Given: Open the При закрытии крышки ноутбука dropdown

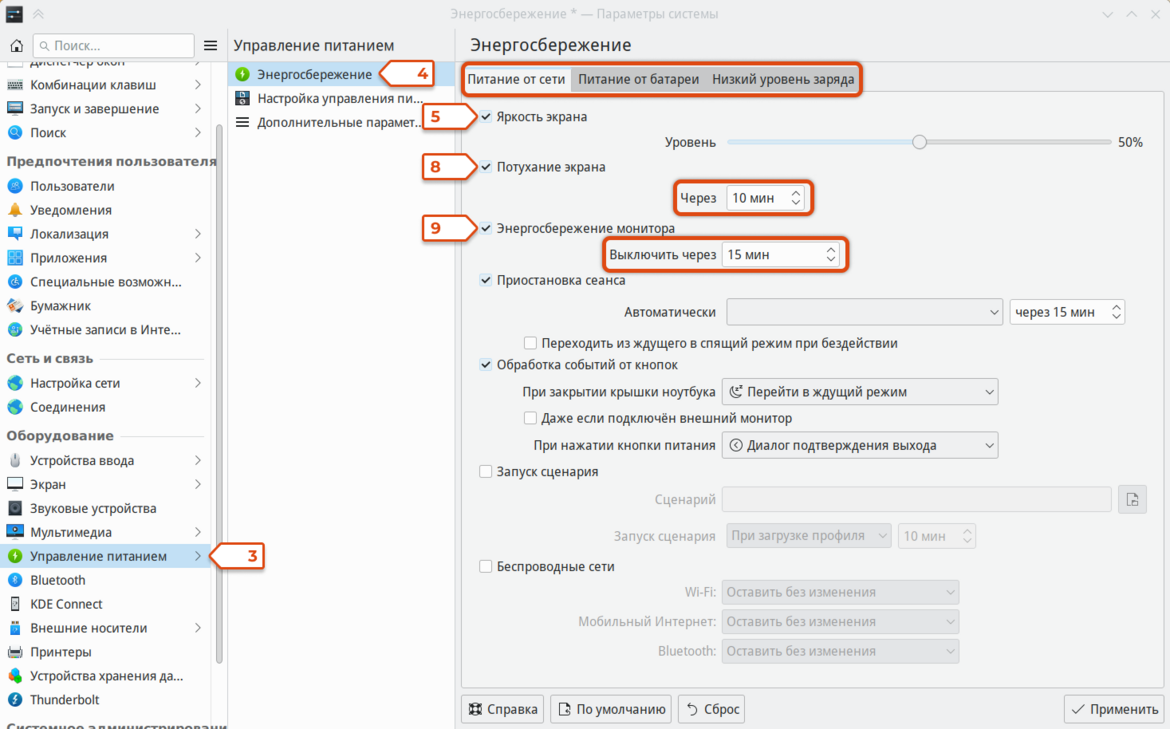Looking at the screenshot, I should (x=860, y=392).
